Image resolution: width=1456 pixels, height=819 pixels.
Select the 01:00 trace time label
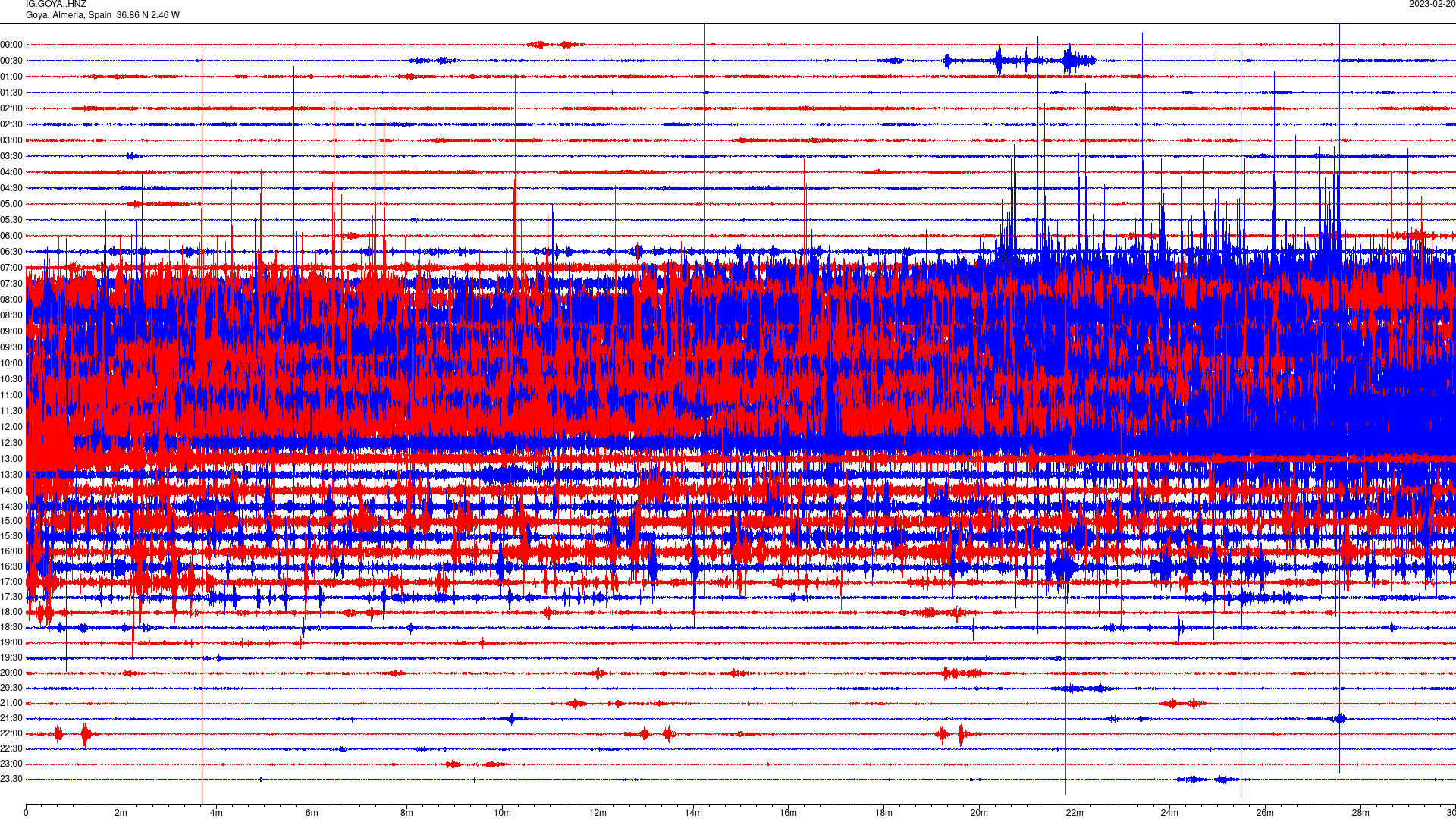[x=11, y=77]
